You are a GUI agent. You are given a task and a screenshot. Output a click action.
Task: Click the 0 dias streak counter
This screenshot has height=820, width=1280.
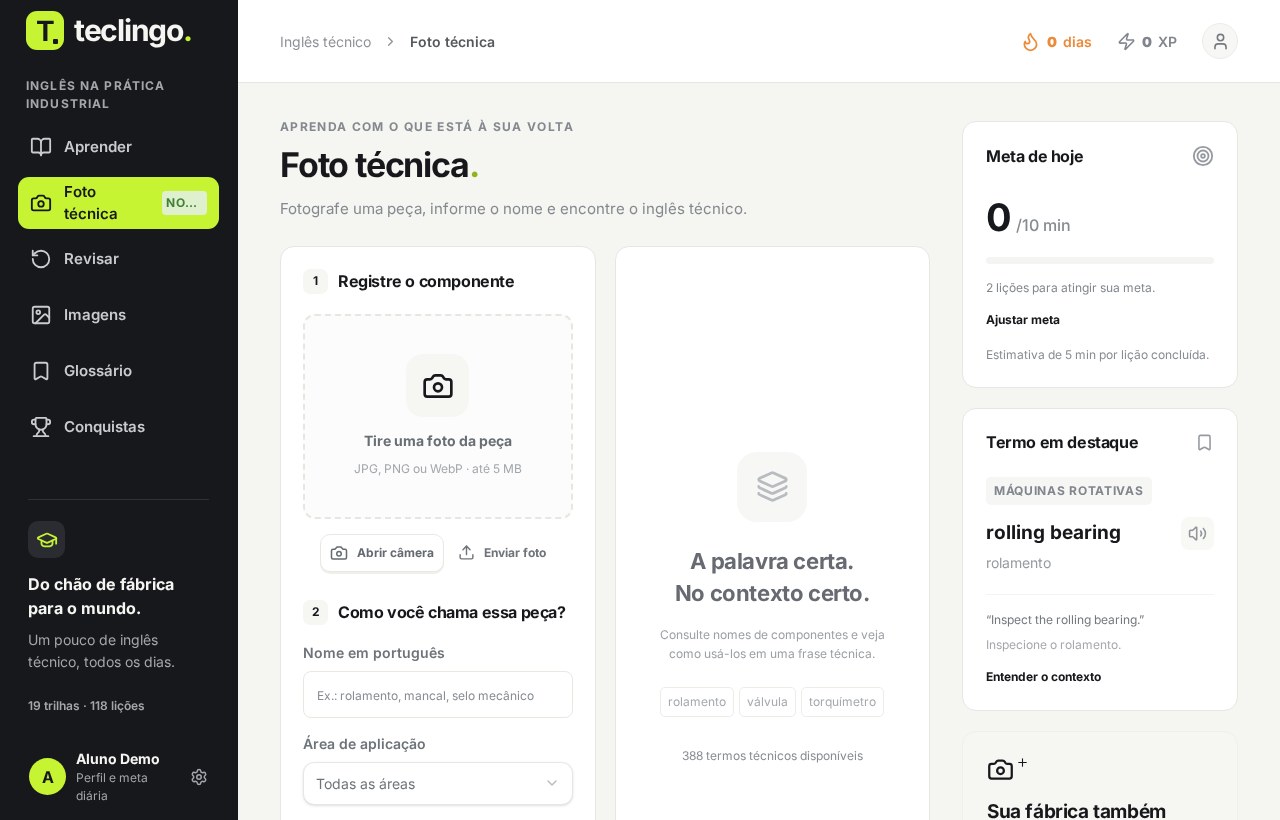1057,42
